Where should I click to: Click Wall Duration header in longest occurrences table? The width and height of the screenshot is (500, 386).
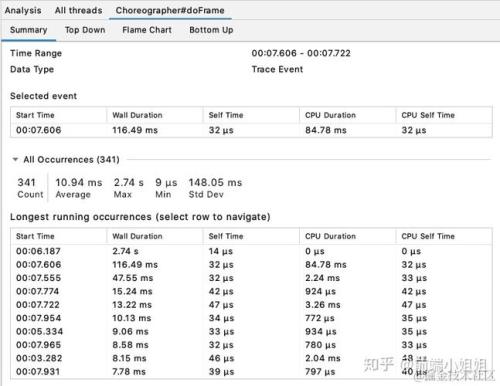137,236
